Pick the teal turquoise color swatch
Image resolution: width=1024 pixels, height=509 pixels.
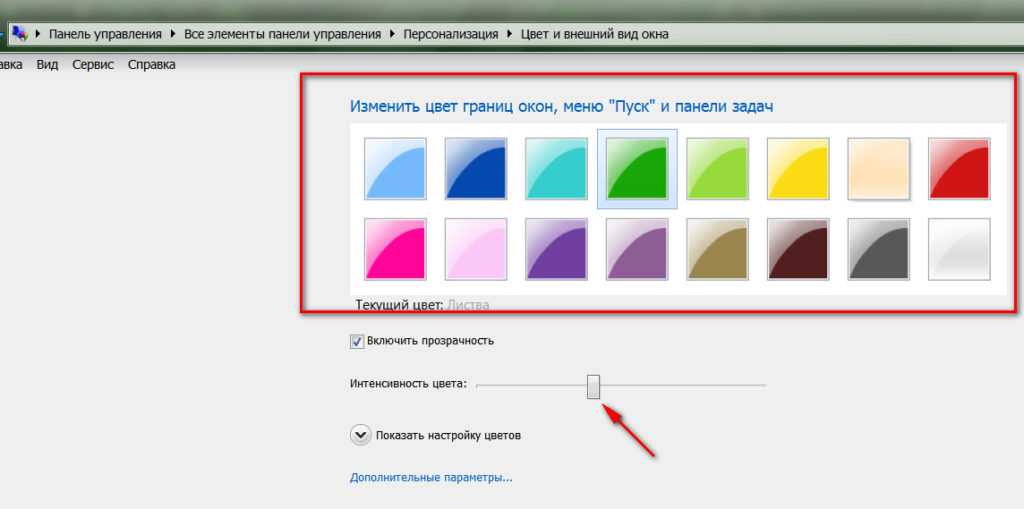pyautogui.click(x=556, y=169)
